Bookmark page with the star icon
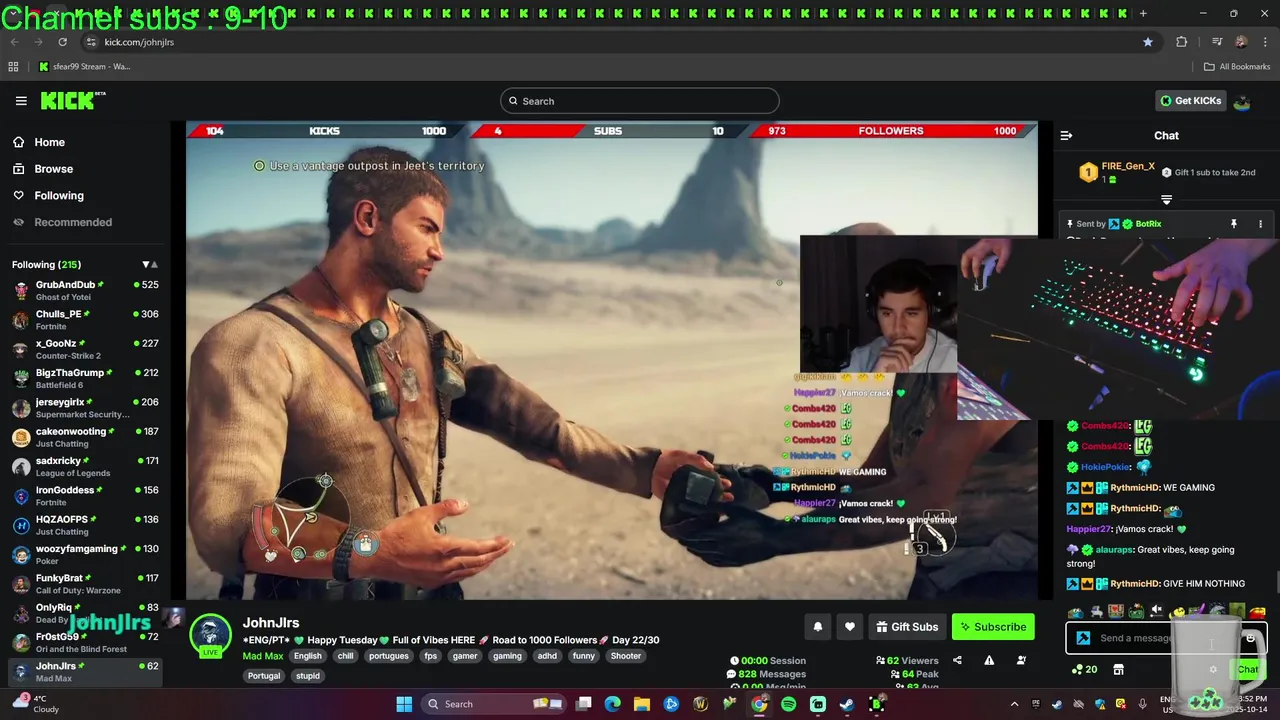1280x720 pixels. pyautogui.click(x=1148, y=42)
